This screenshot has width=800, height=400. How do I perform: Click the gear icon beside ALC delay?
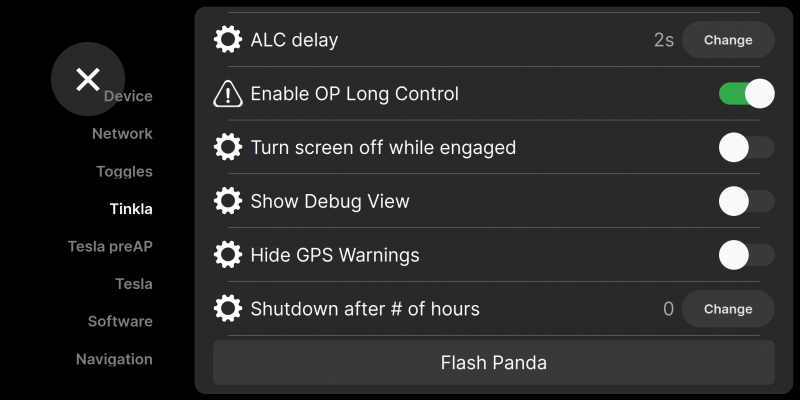coord(228,40)
